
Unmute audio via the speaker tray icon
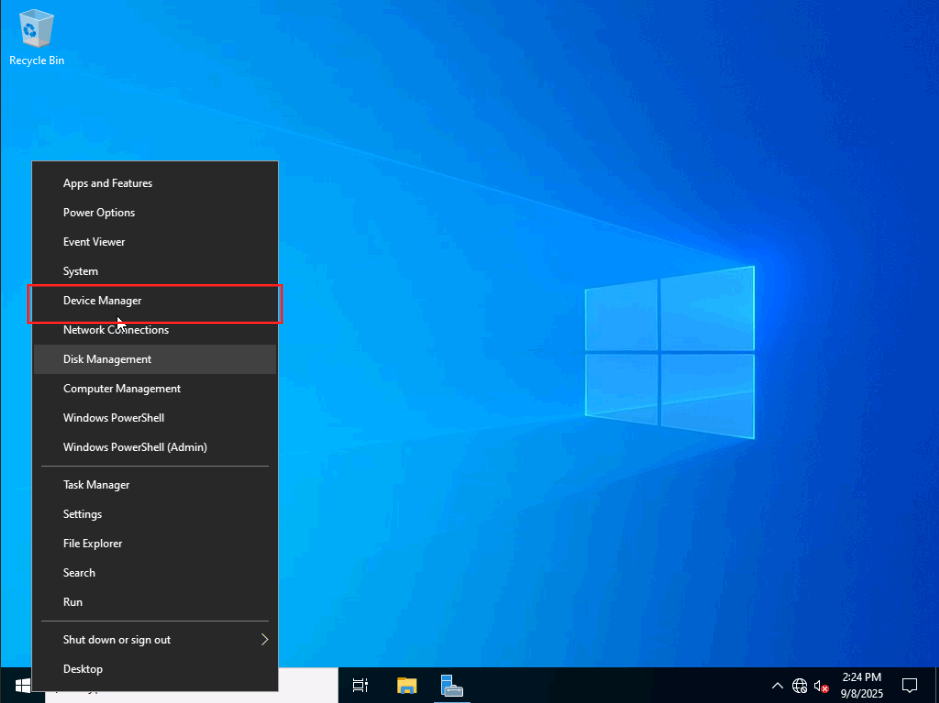point(821,686)
